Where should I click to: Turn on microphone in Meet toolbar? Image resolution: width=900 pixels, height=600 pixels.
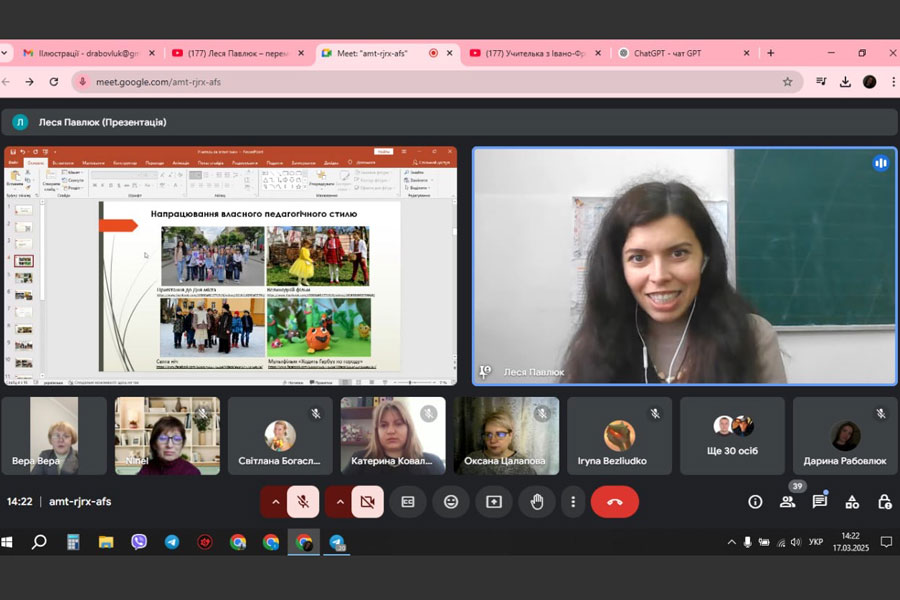pyautogui.click(x=302, y=502)
